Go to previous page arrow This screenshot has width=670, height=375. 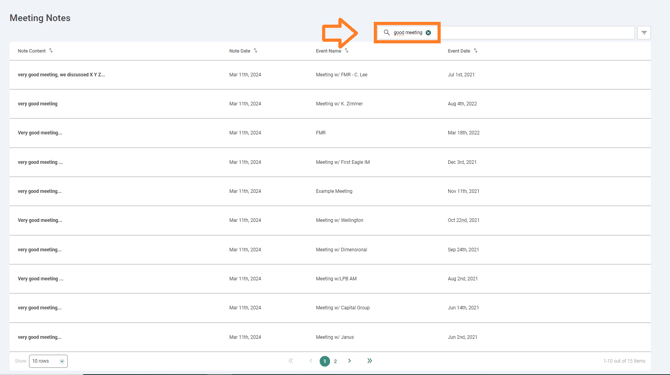[311, 361]
